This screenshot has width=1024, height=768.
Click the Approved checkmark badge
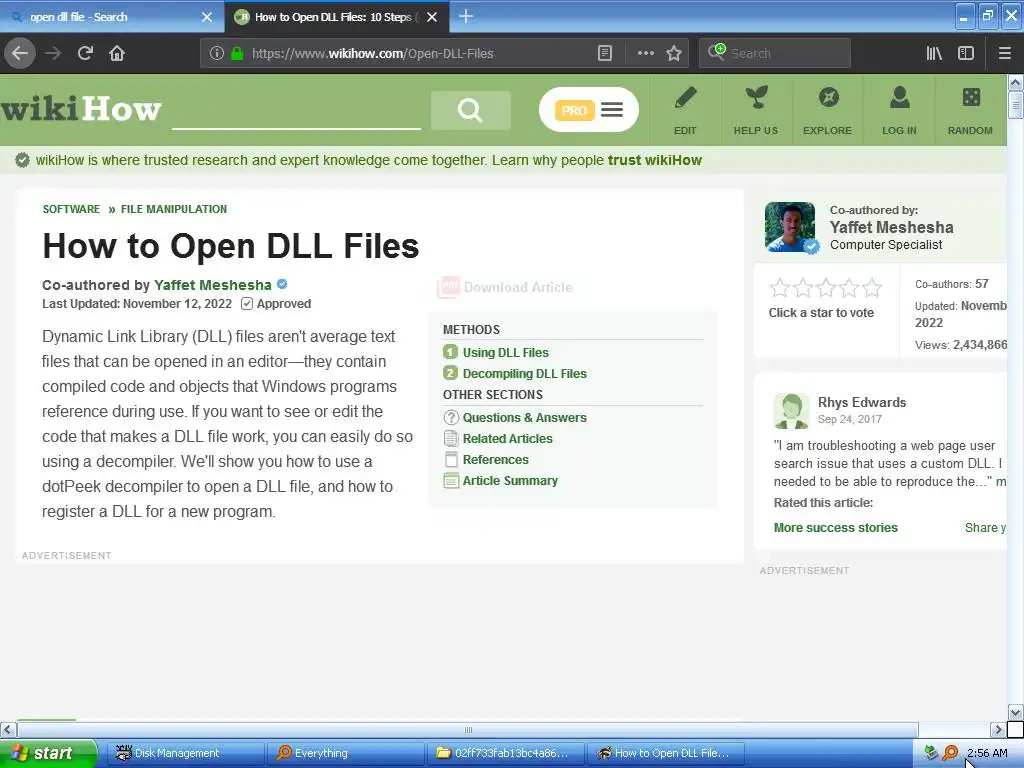(276, 304)
